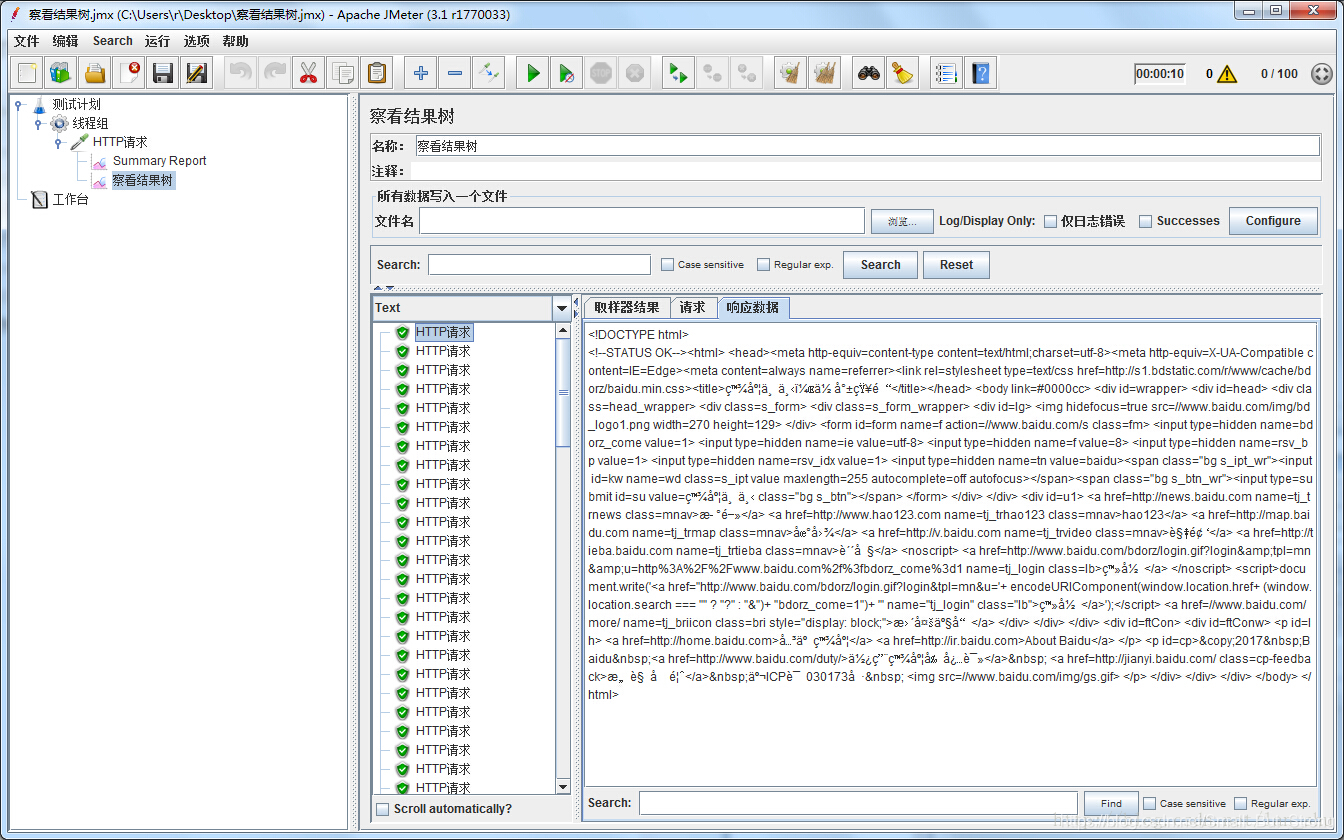Collapse all nodes with the minus icon
The height and width of the screenshot is (840, 1344).
(x=455, y=73)
